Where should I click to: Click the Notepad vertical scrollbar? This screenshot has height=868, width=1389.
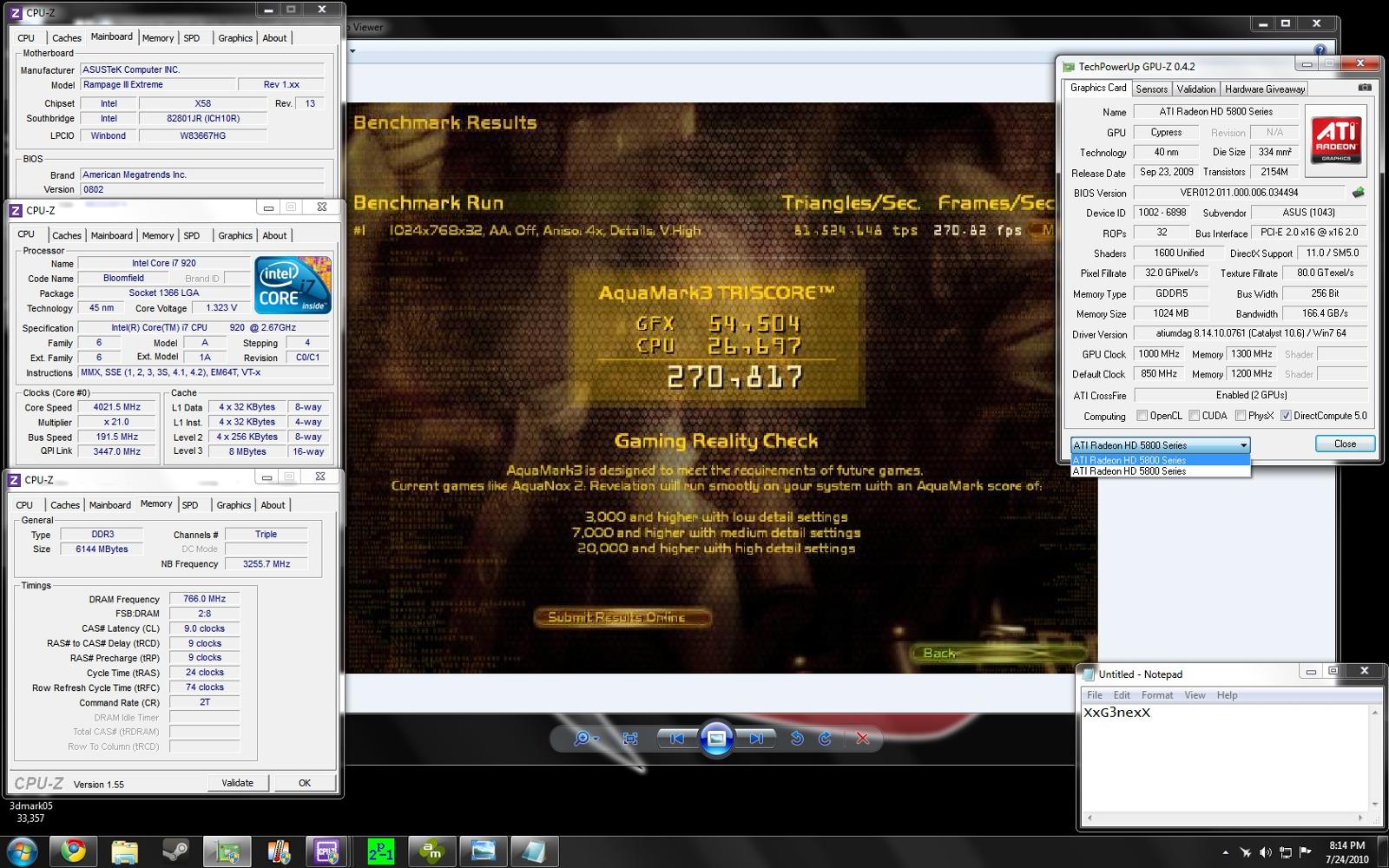1374,759
